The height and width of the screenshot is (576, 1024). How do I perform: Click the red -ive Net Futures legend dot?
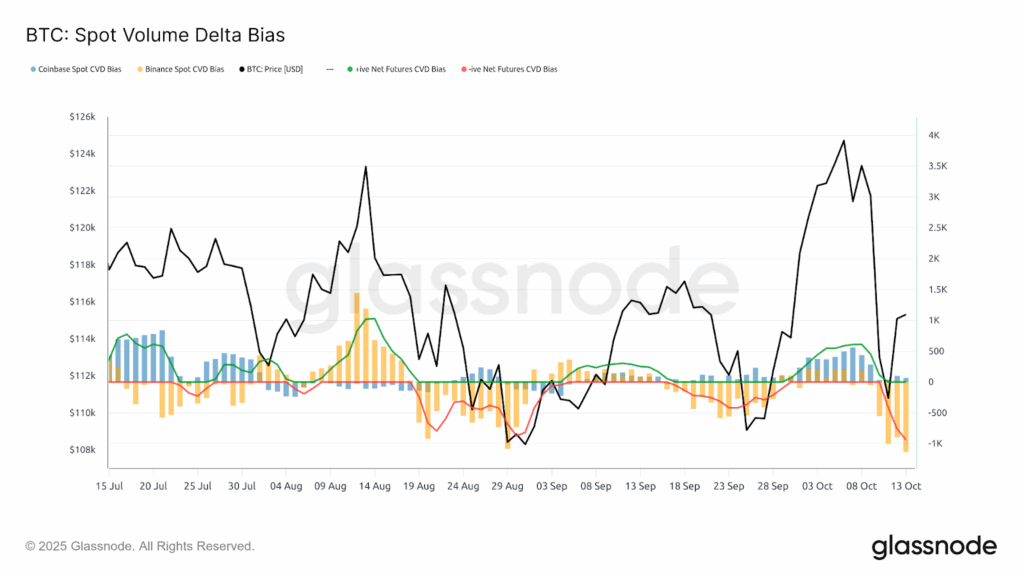(461, 70)
